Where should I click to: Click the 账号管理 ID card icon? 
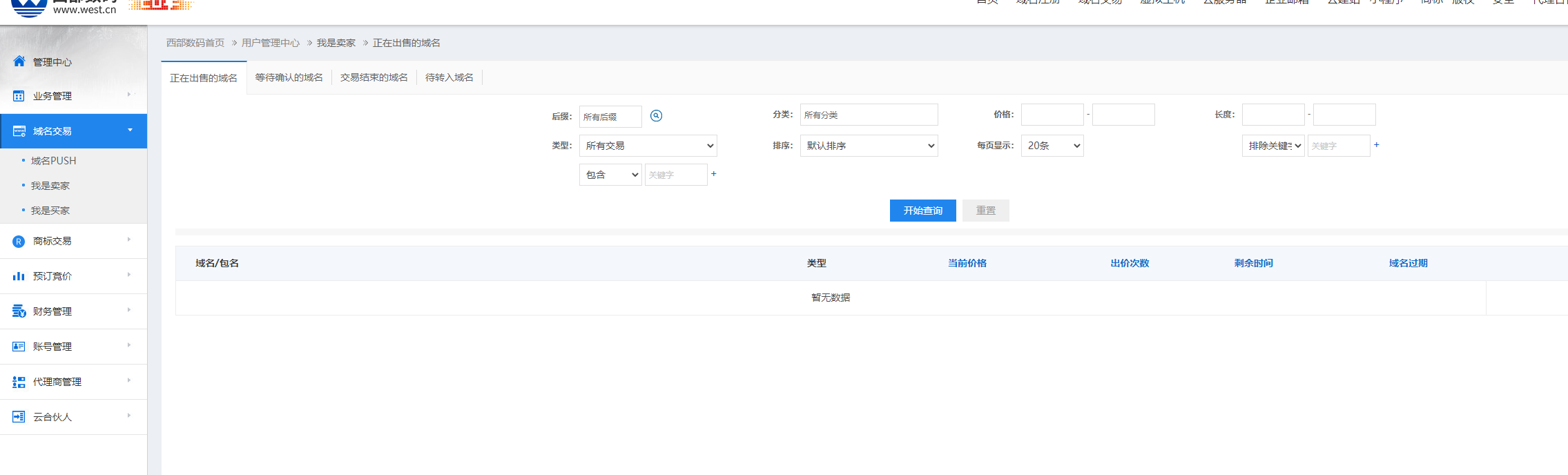click(x=19, y=347)
